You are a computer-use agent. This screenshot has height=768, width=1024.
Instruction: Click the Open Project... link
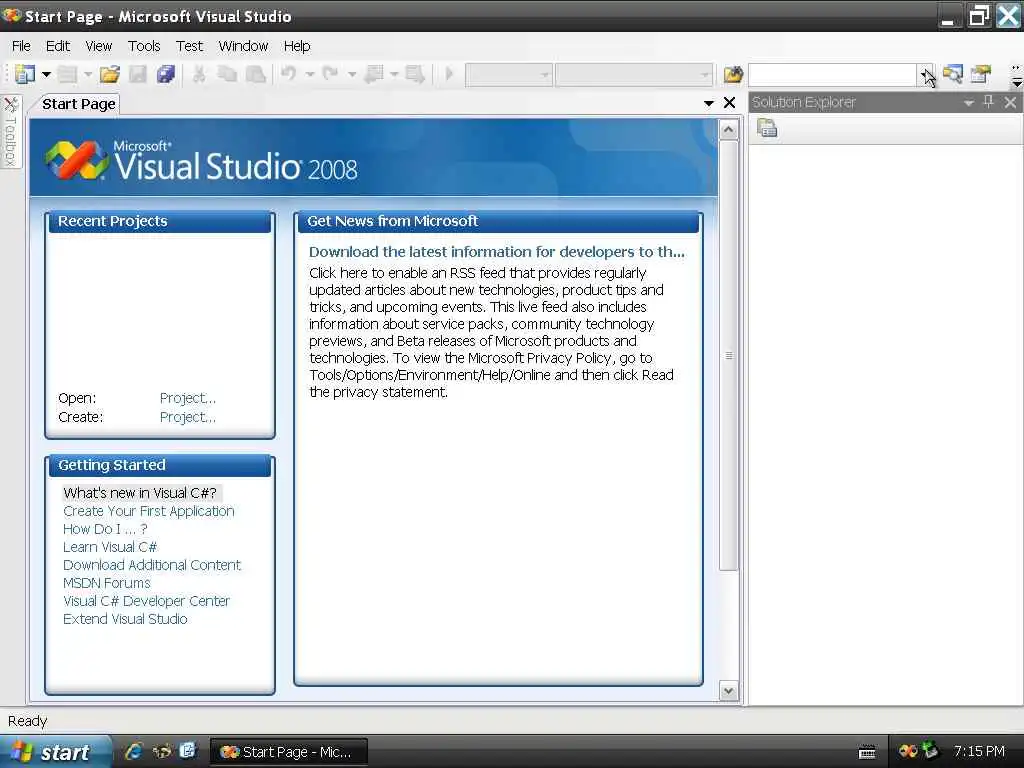point(187,398)
